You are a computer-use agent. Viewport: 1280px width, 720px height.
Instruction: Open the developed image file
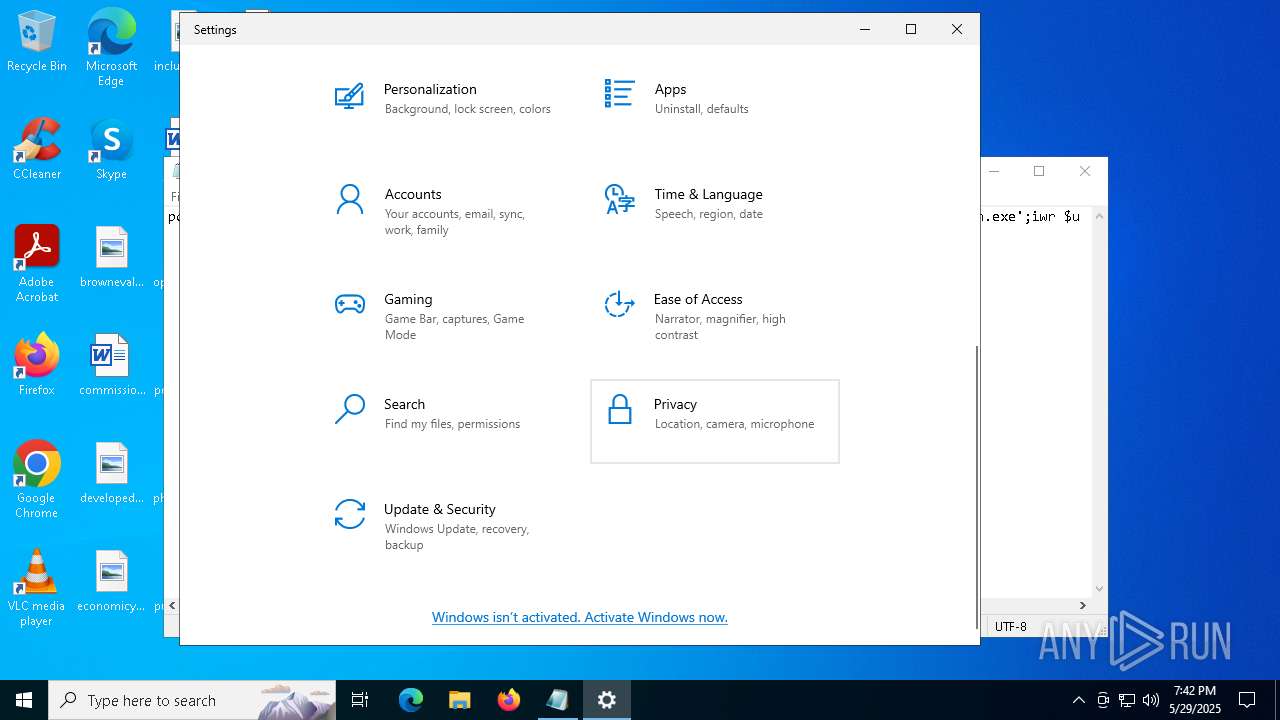click(111, 473)
